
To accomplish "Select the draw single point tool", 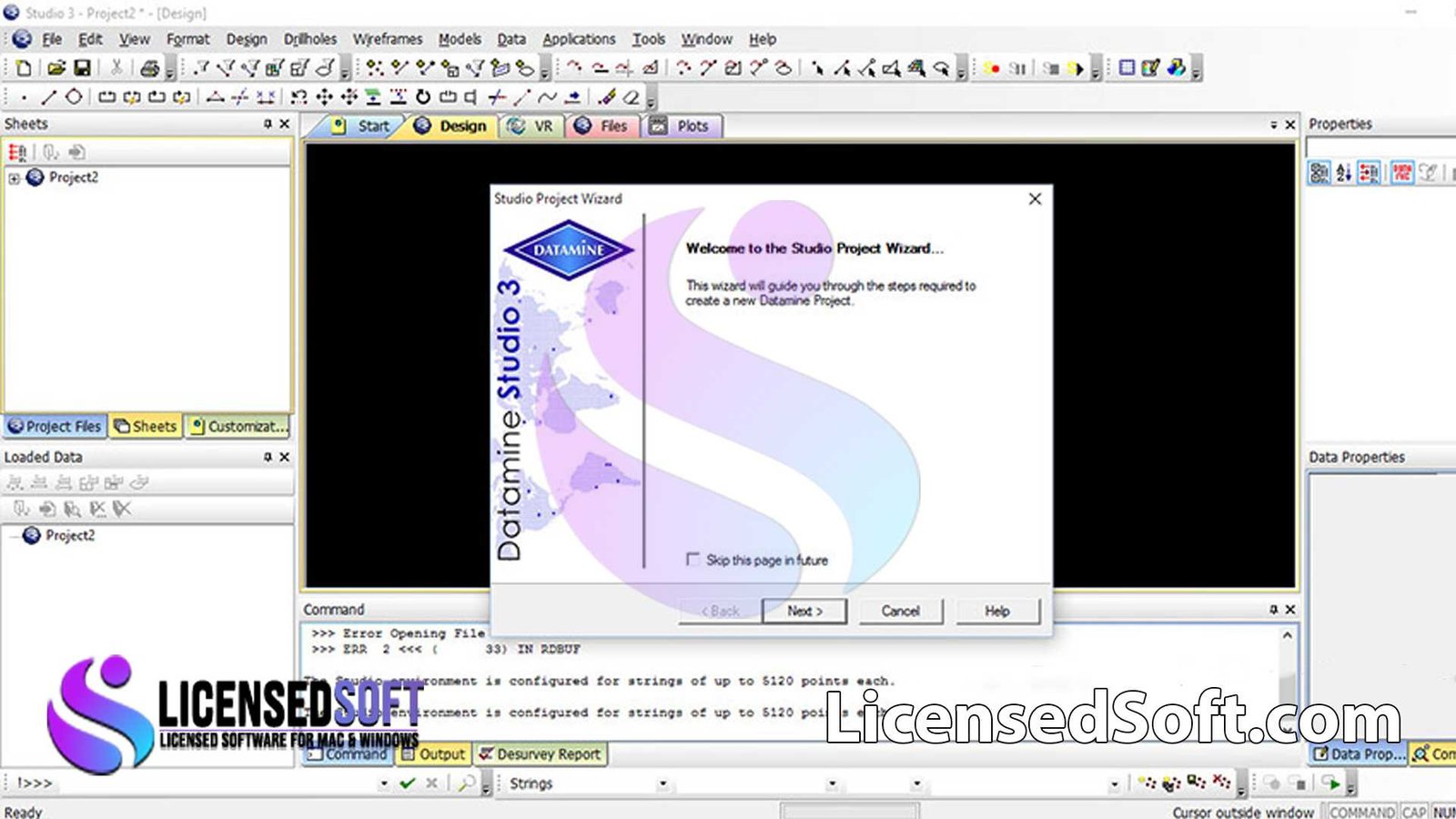I will [x=24, y=96].
